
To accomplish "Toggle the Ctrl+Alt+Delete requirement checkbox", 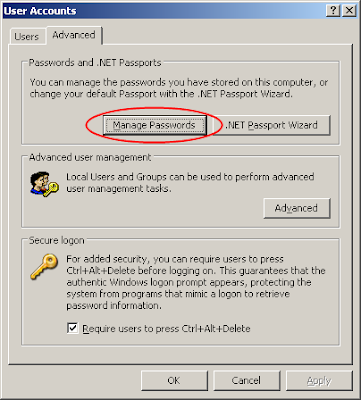I will pyautogui.click(x=72, y=329).
